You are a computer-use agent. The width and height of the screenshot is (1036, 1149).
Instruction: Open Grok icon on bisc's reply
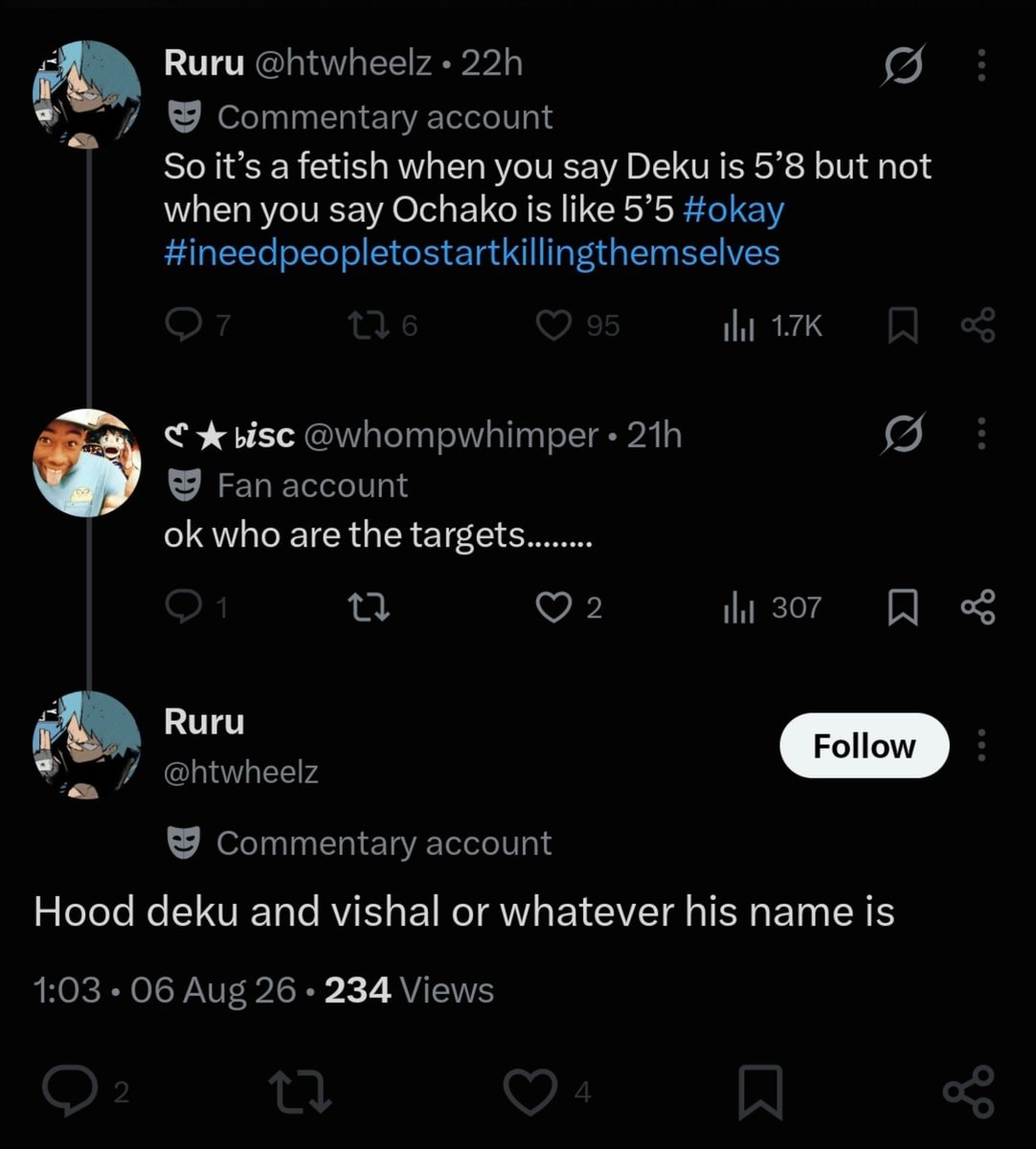pyautogui.click(x=903, y=436)
